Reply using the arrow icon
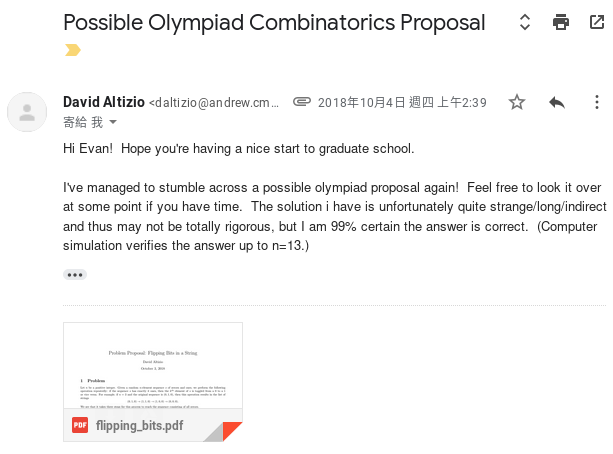The image size is (613, 454). click(557, 102)
